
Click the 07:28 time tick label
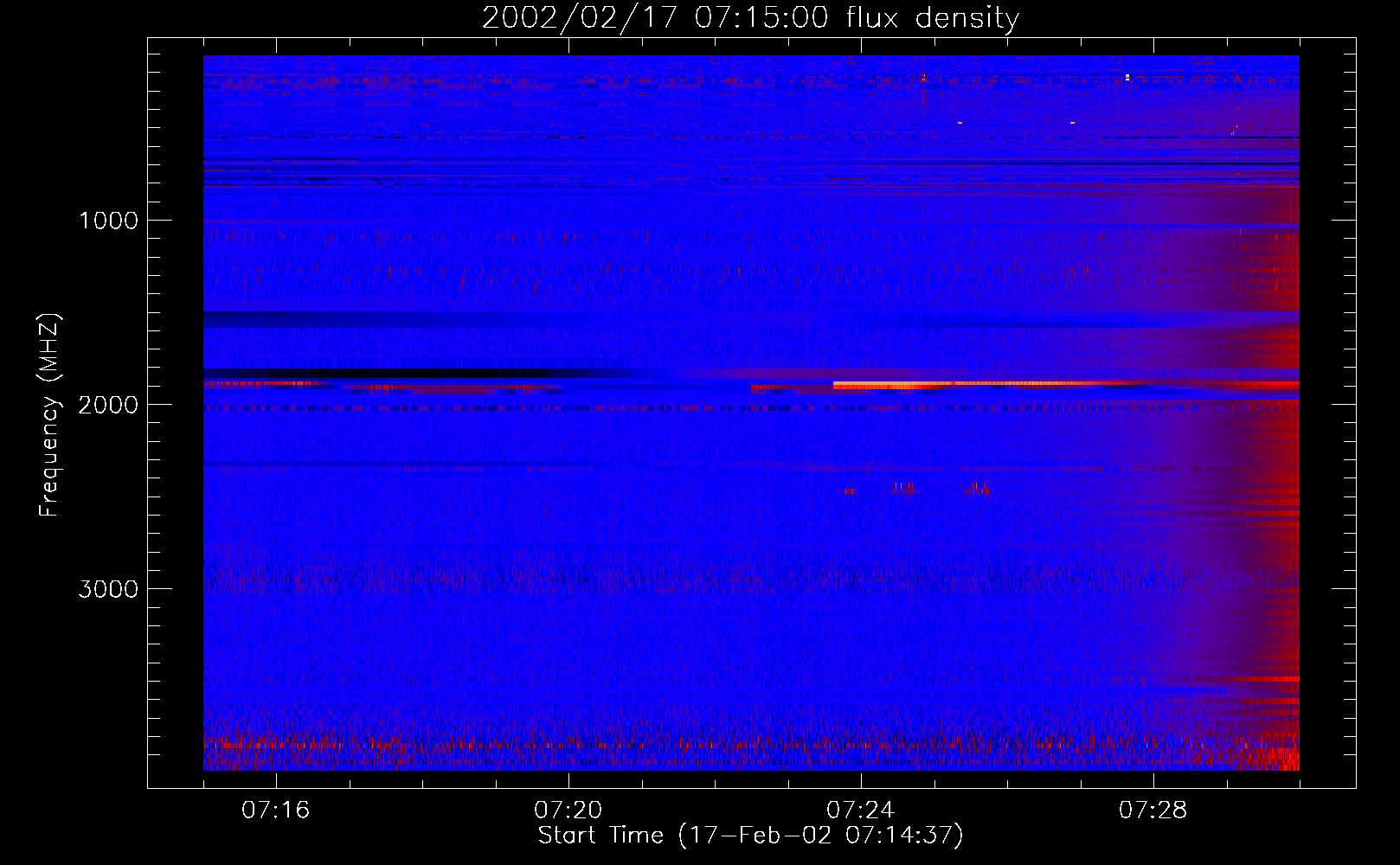pos(1153,811)
